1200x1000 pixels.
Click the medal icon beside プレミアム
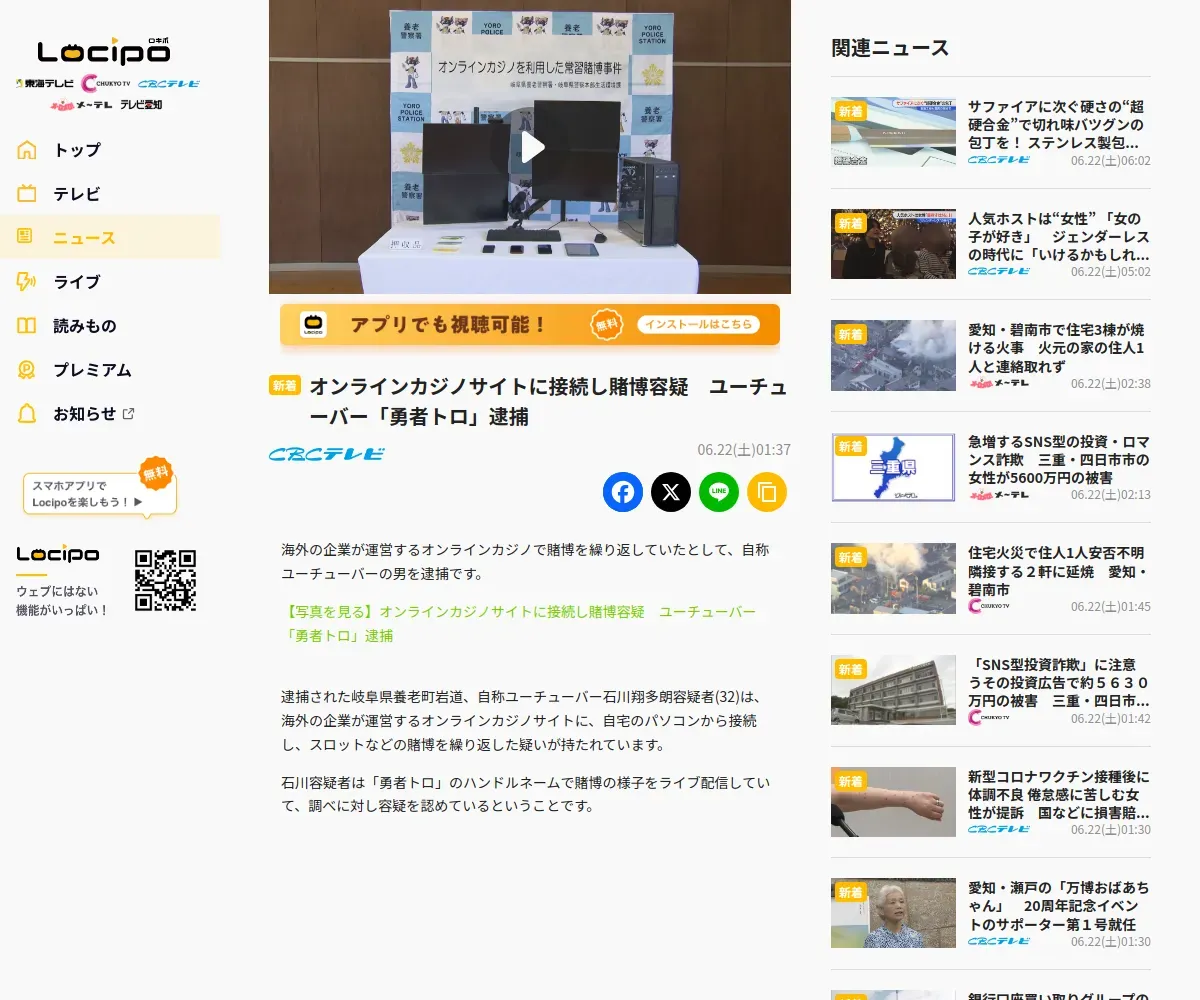coord(27,370)
